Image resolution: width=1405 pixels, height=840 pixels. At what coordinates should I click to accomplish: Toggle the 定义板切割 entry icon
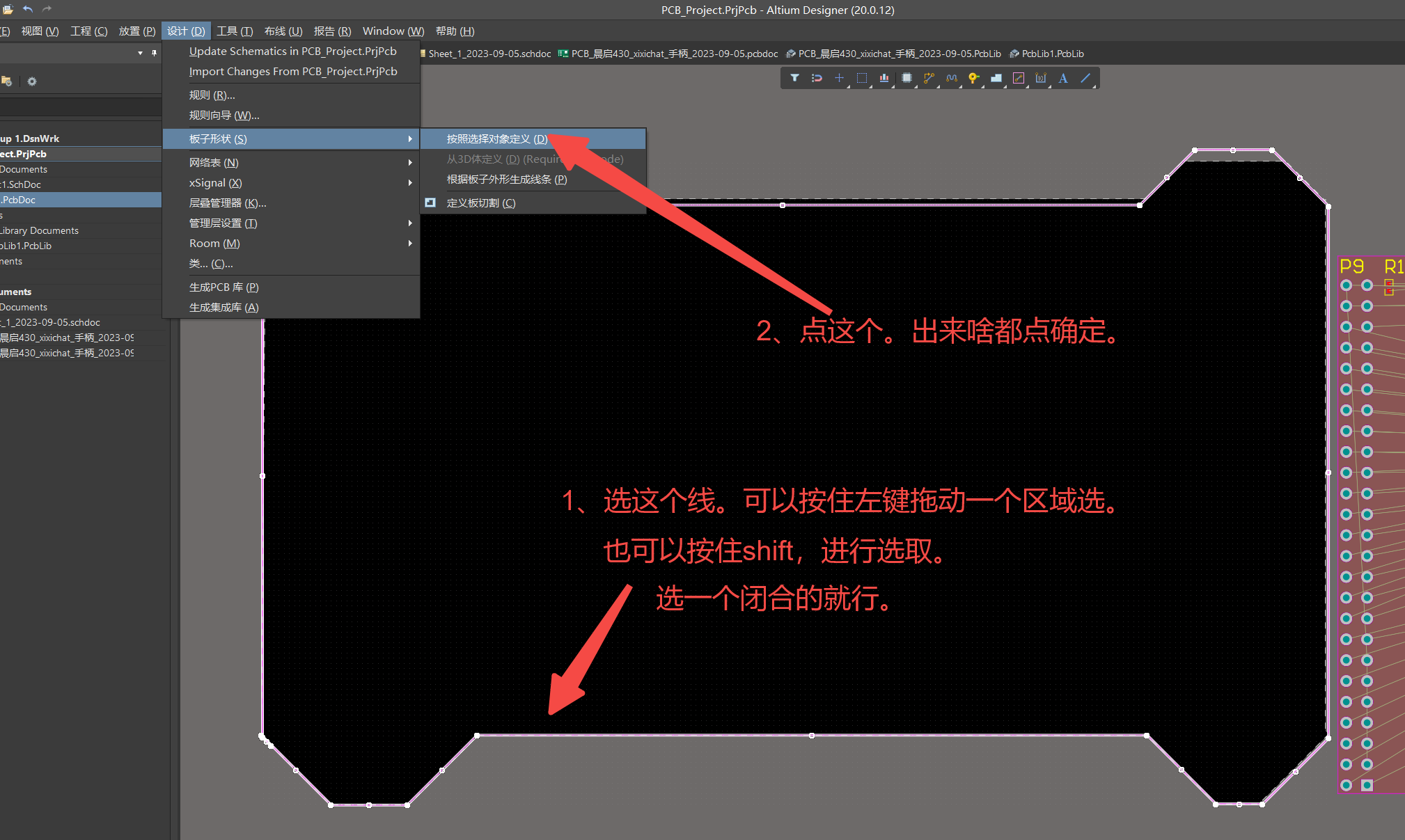(430, 203)
